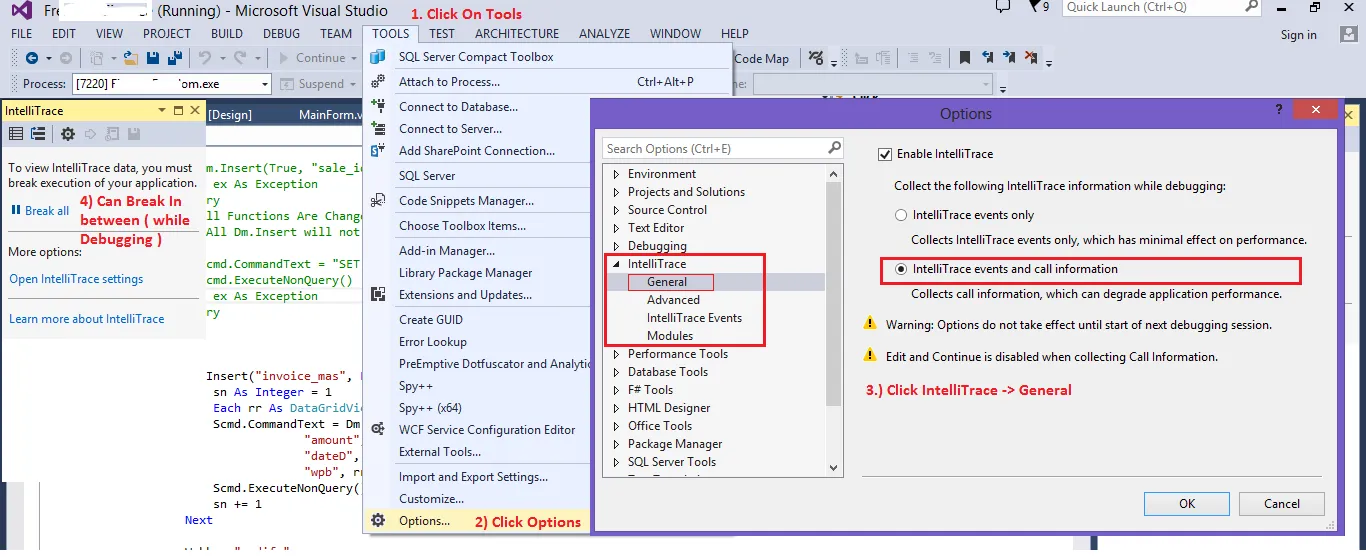1366x557 pixels.
Task: Collapse the IntelliTrace tree node
Action: [617, 264]
